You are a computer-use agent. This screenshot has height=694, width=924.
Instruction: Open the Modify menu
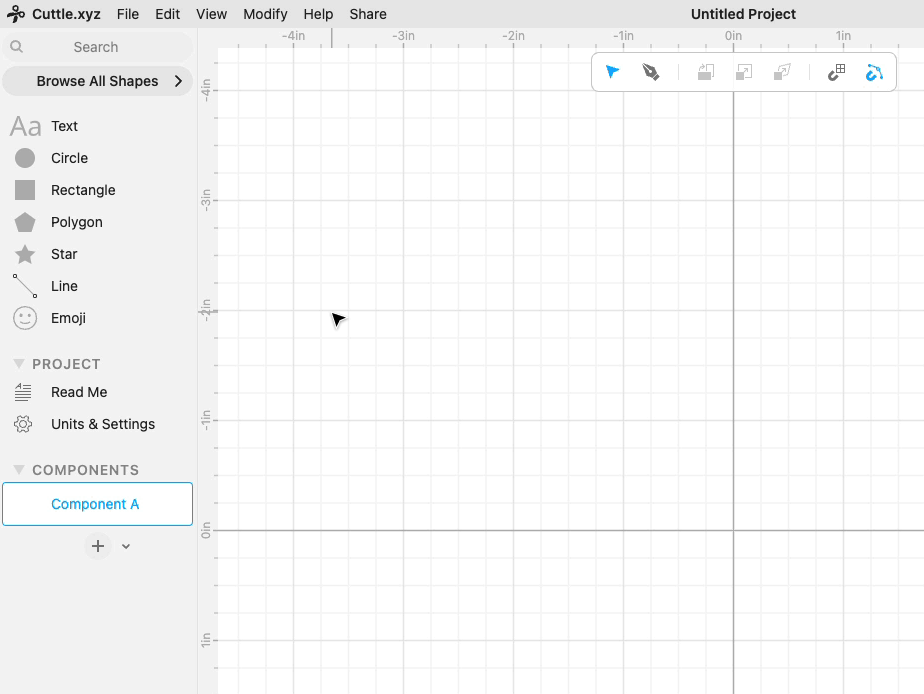265,14
